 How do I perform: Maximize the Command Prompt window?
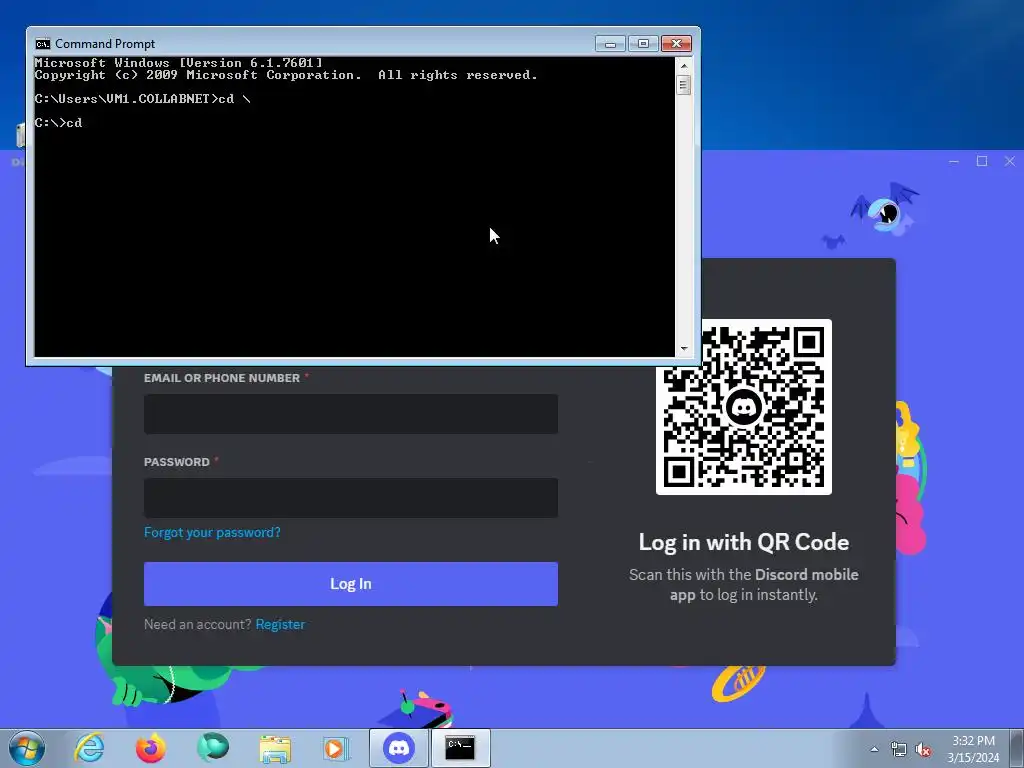(643, 44)
